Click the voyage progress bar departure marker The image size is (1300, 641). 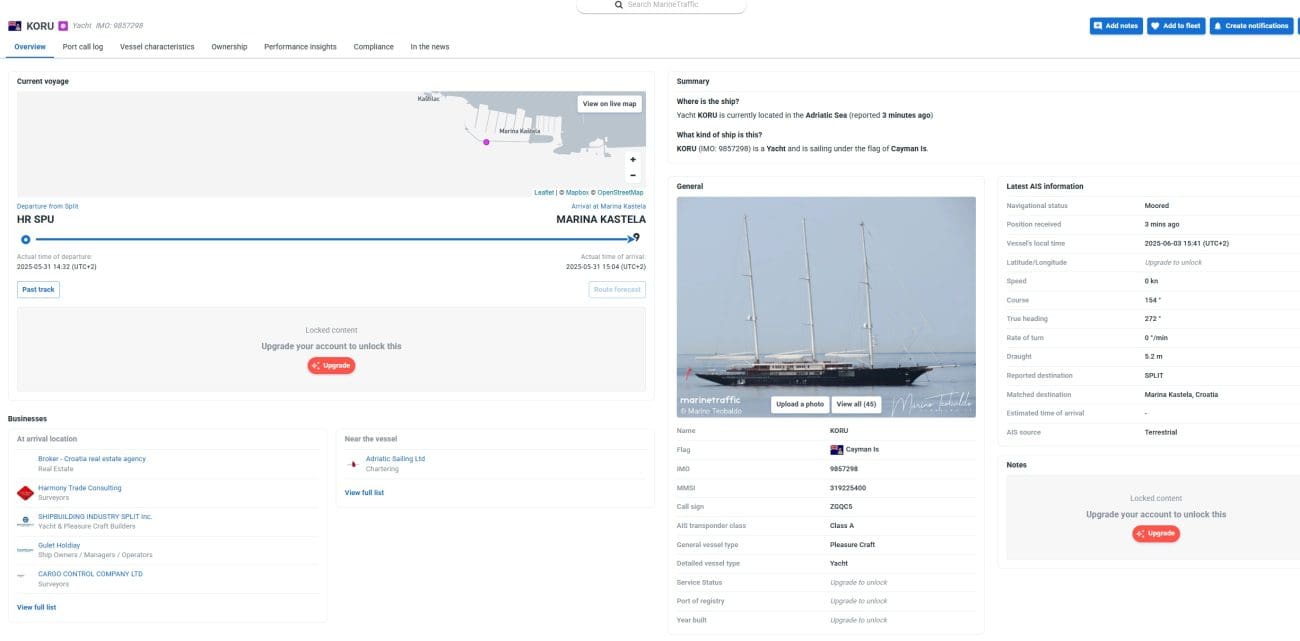[26, 239]
